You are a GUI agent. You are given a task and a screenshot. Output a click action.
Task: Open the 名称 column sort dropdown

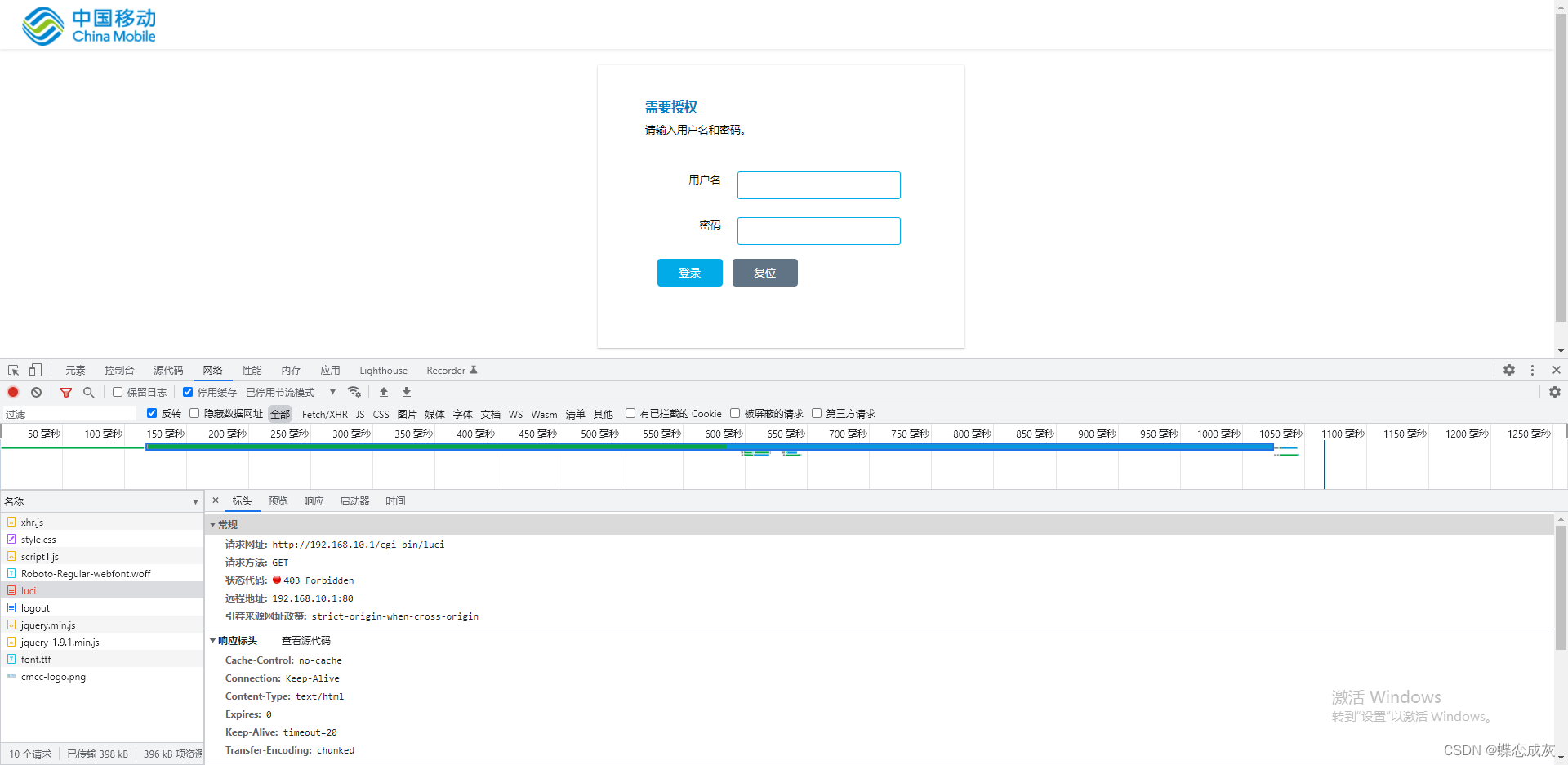195,501
